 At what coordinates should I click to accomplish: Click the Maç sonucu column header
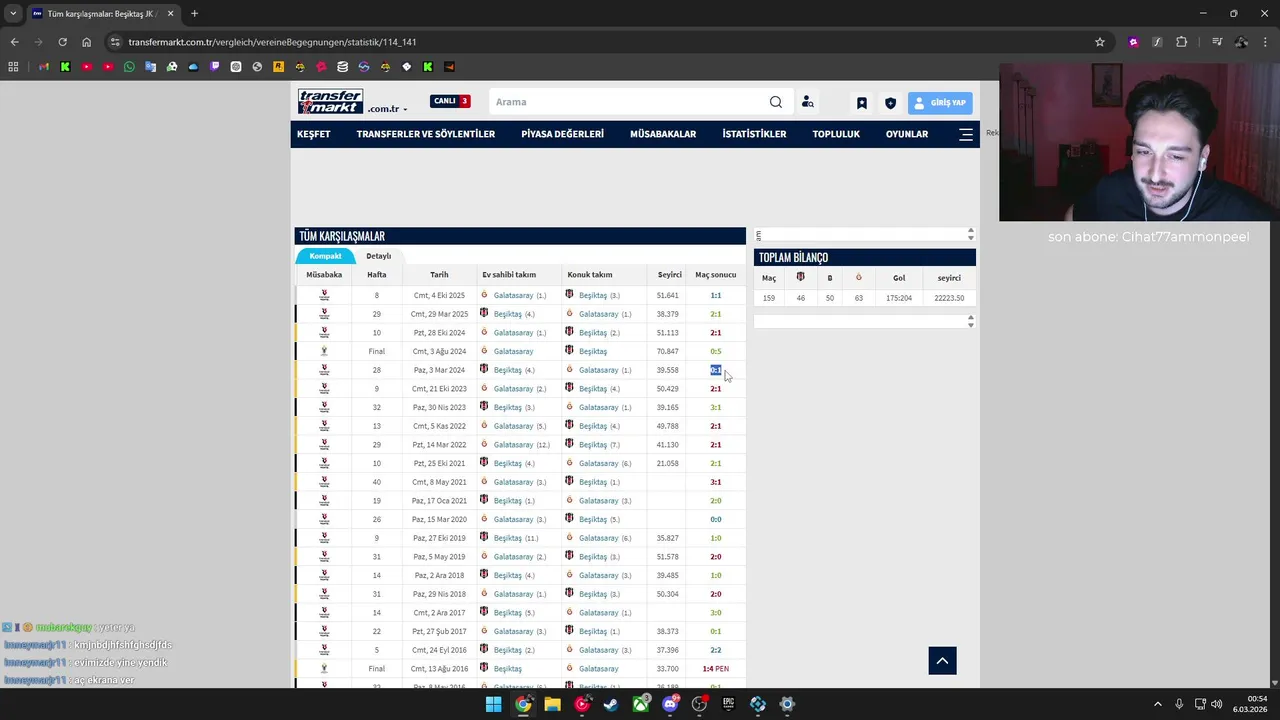[716, 275]
